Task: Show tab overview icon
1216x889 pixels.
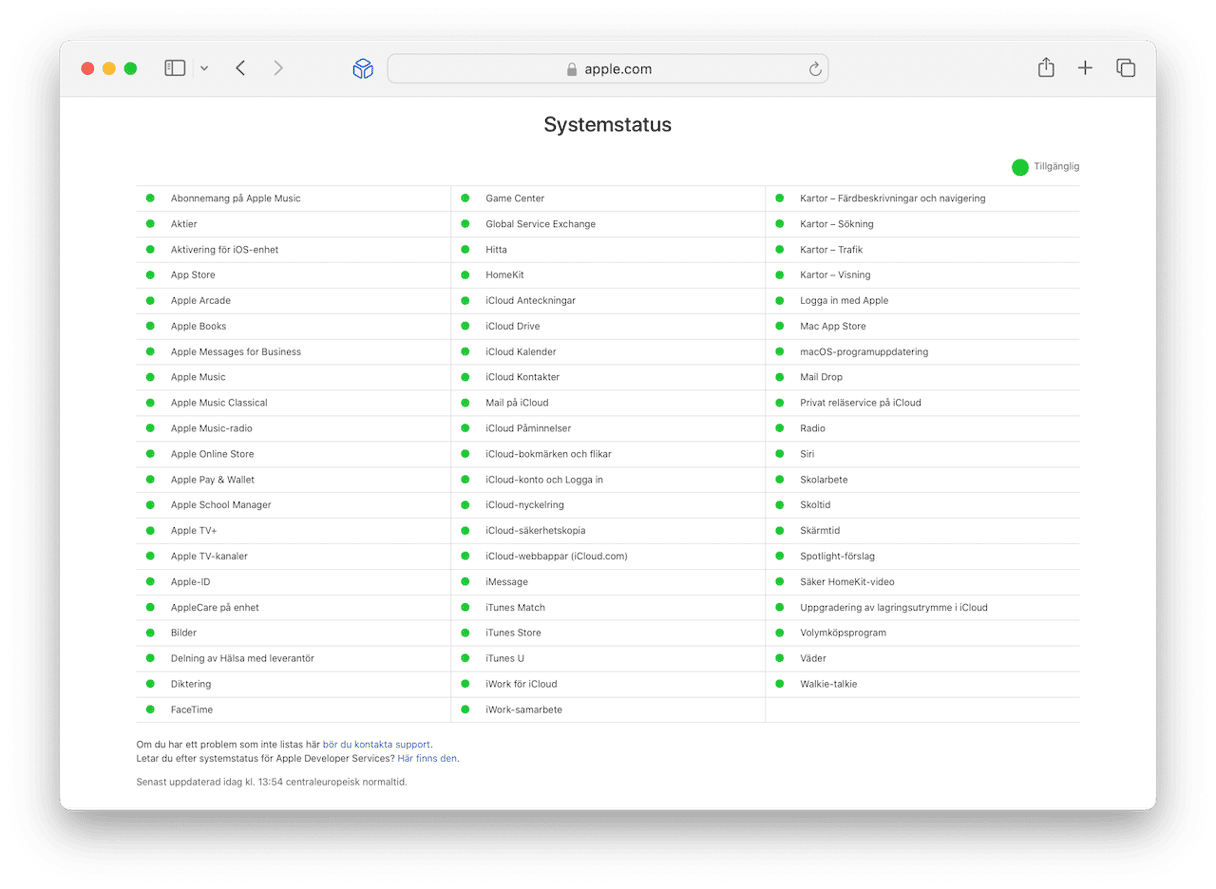Action: click(1126, 68)
